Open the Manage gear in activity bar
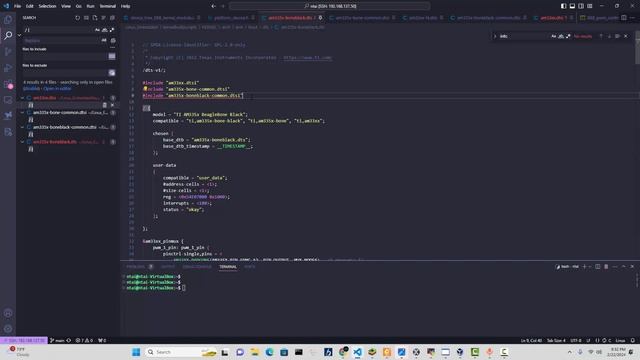Screen dimensions: 640x360 (x=8, y=329)
